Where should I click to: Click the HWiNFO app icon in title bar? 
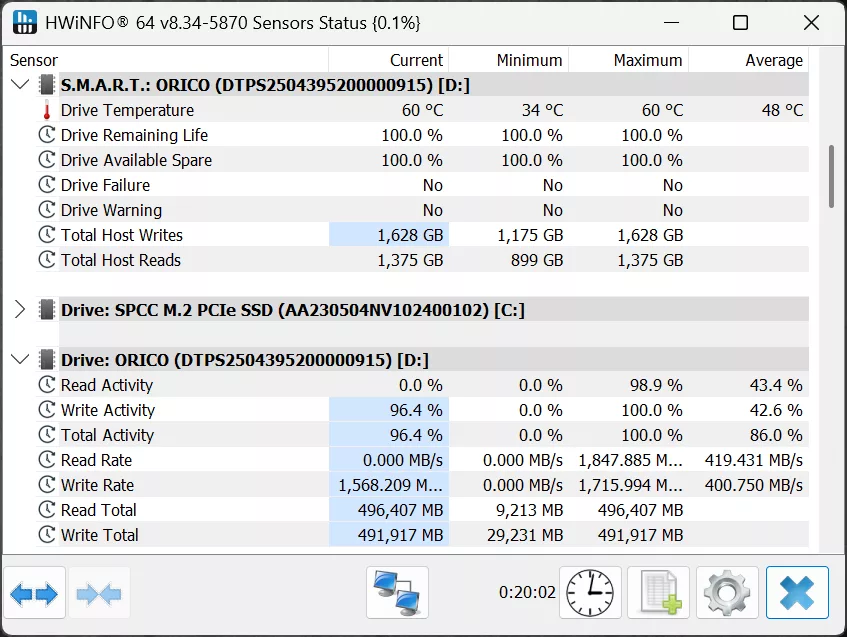(x=24, y=22)
